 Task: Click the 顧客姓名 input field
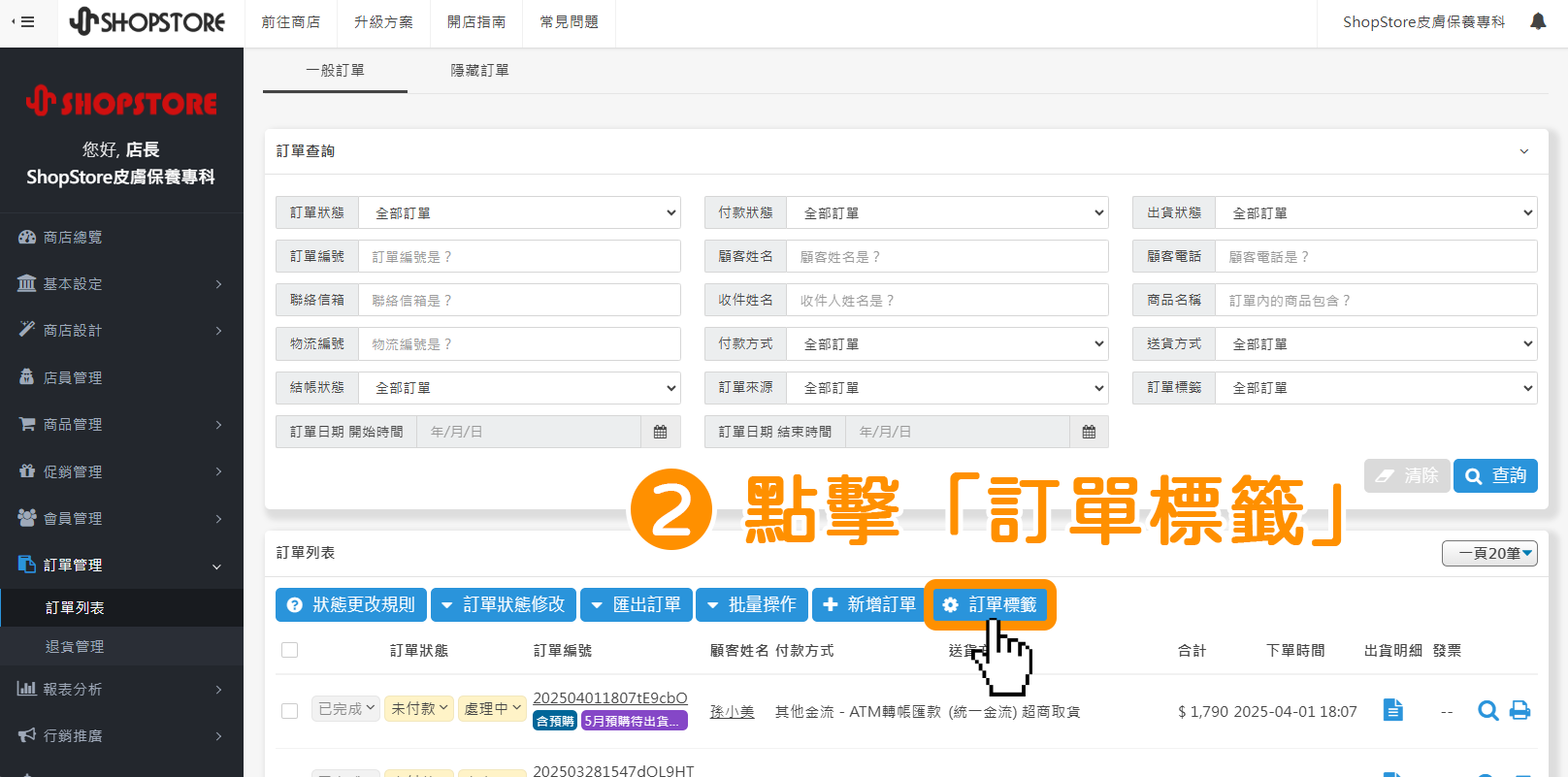tap(947, 256)
